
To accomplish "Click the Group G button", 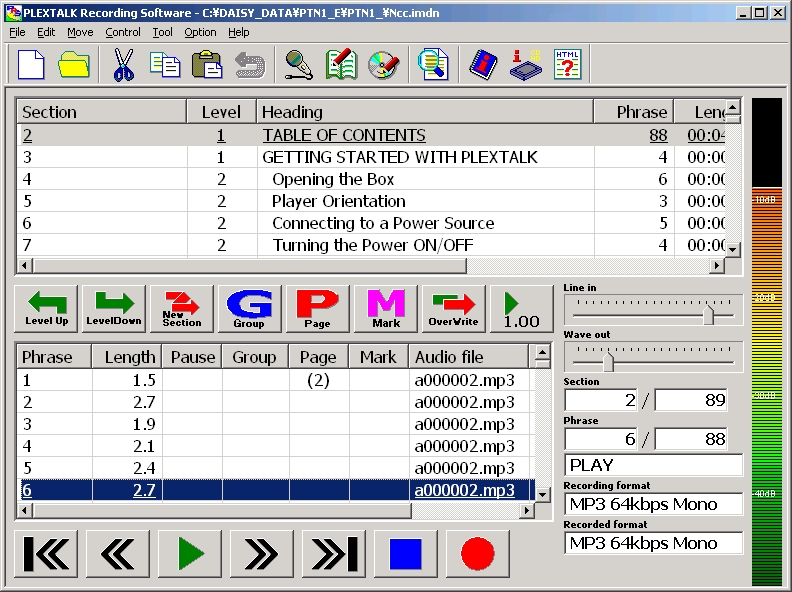I will coord(250,308).
